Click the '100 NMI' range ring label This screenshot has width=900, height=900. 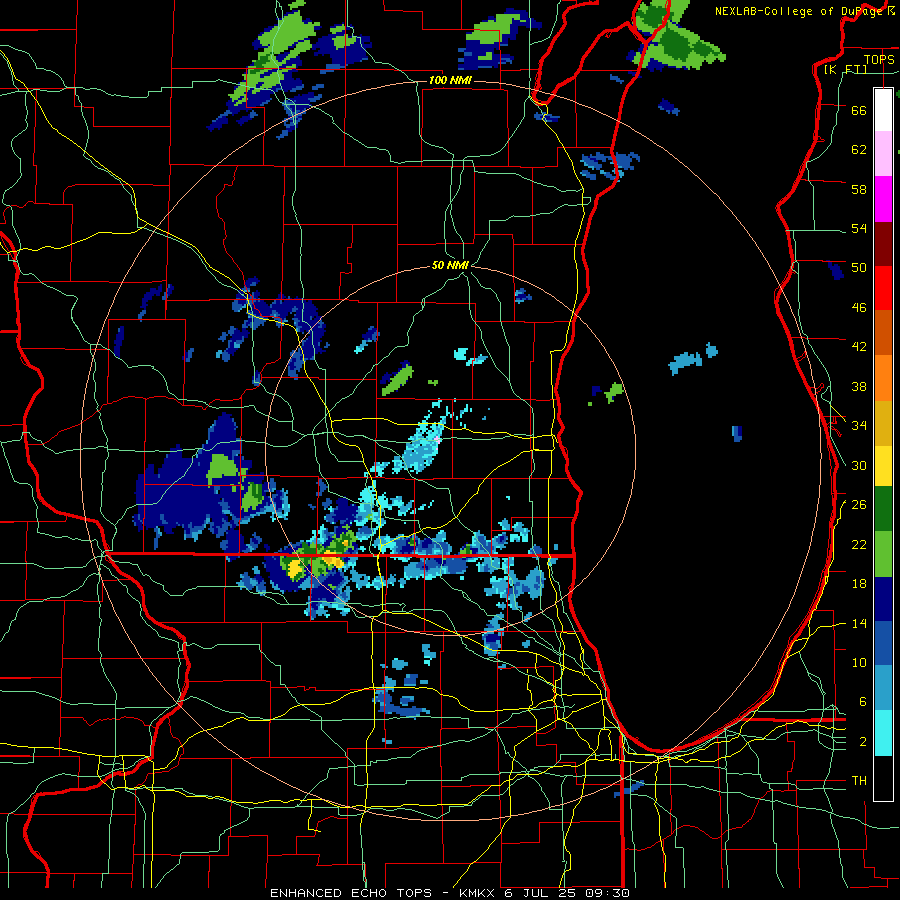[x=450, y=80]
